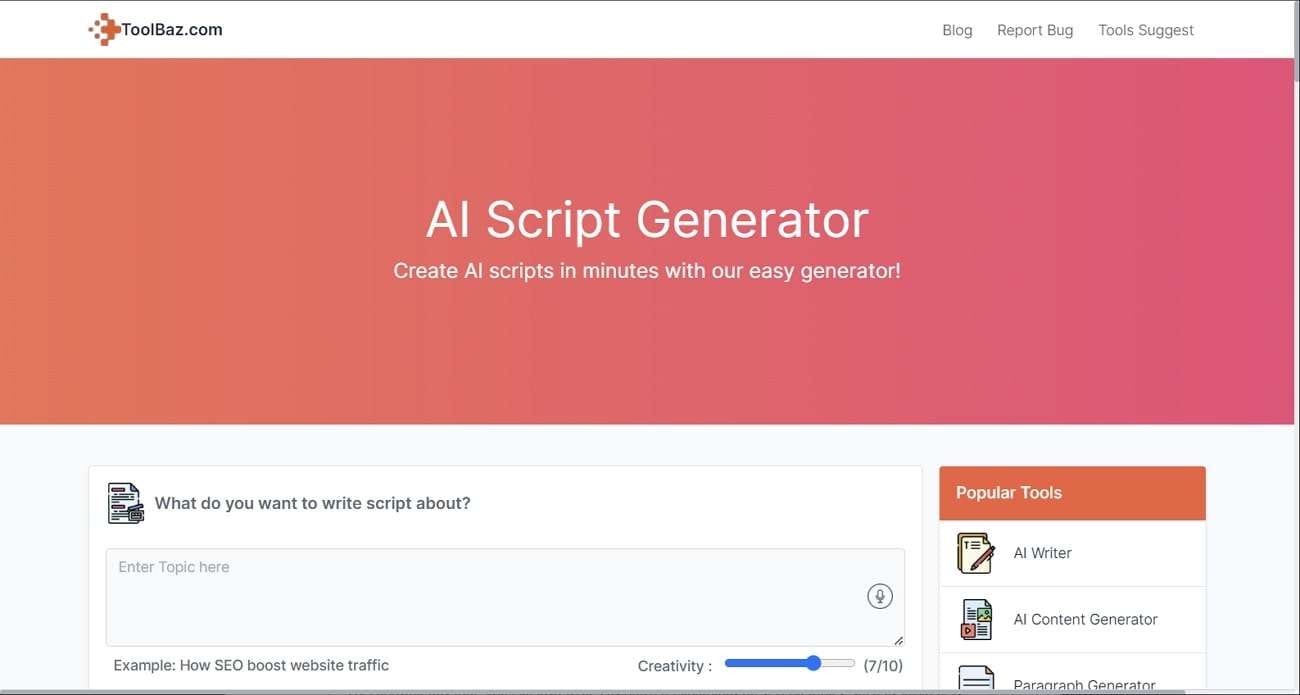
Task: Click the AI Writer notepad icon
Action: point(975,553)
